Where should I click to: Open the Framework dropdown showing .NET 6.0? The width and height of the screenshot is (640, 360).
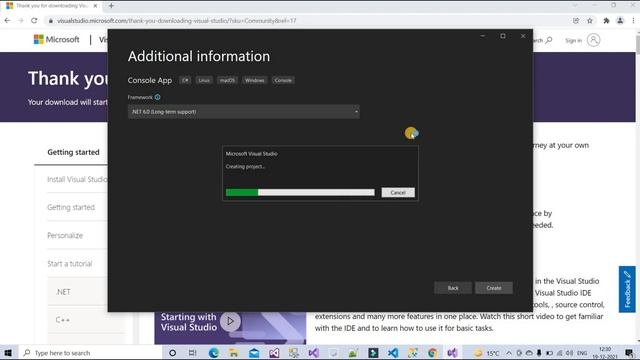tap(244, 112)
